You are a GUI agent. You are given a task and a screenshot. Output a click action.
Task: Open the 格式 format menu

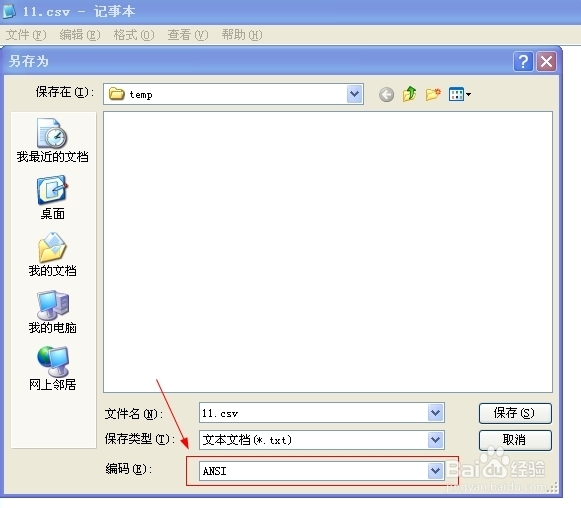pyautogui.click(x=134, y=35)
